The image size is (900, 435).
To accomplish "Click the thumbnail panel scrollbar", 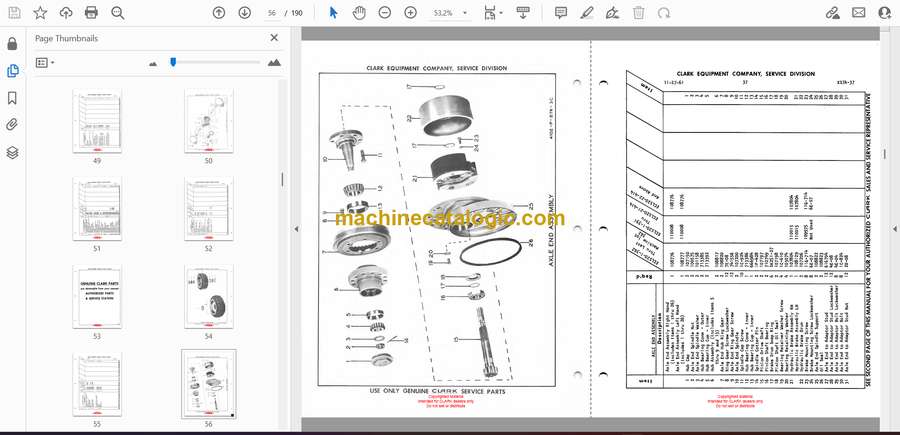I will pyautogui.click(x=282, y=179).
